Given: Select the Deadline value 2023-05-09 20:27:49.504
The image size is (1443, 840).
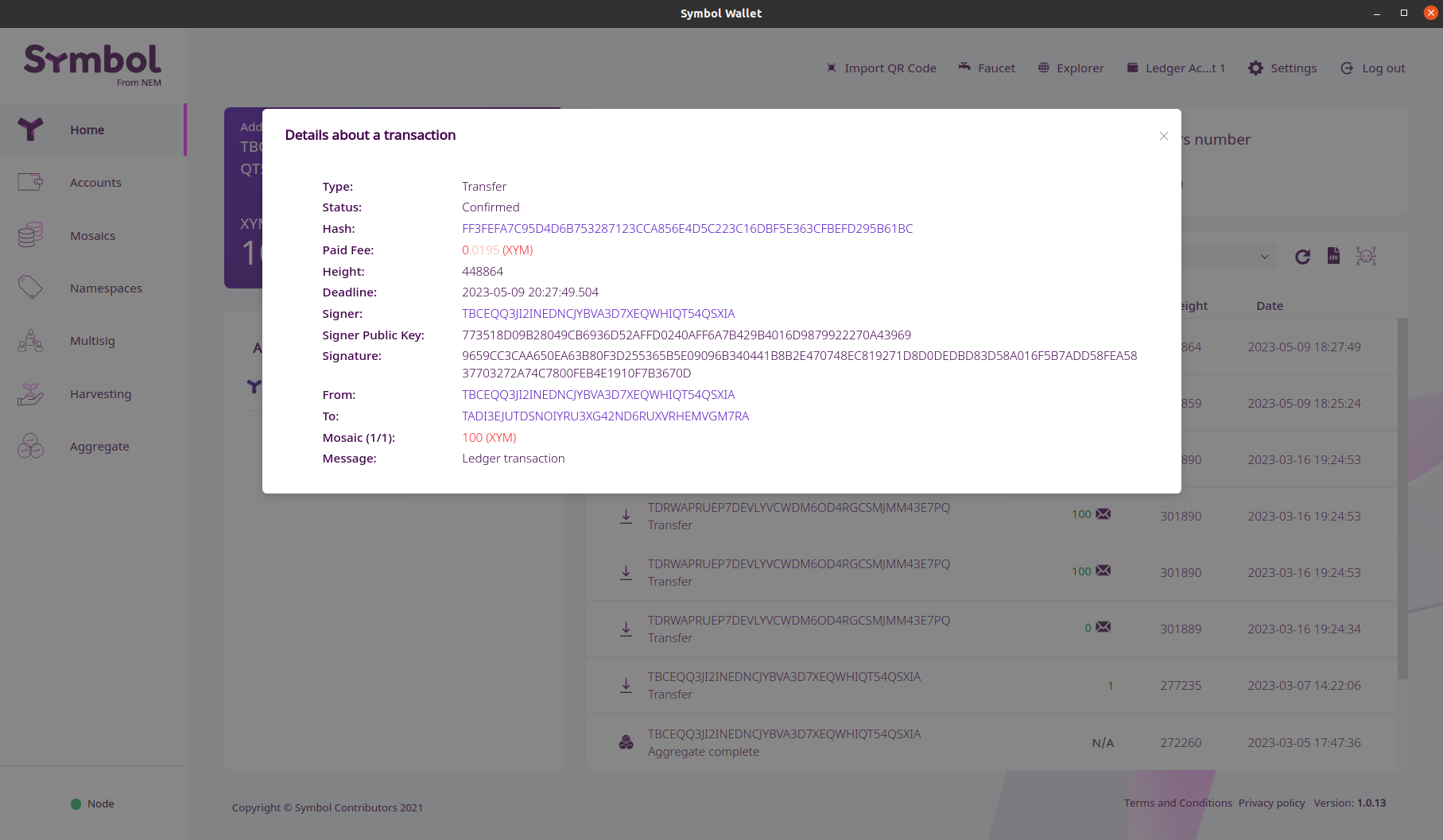Looking at the screenshot, I should 529,292.
